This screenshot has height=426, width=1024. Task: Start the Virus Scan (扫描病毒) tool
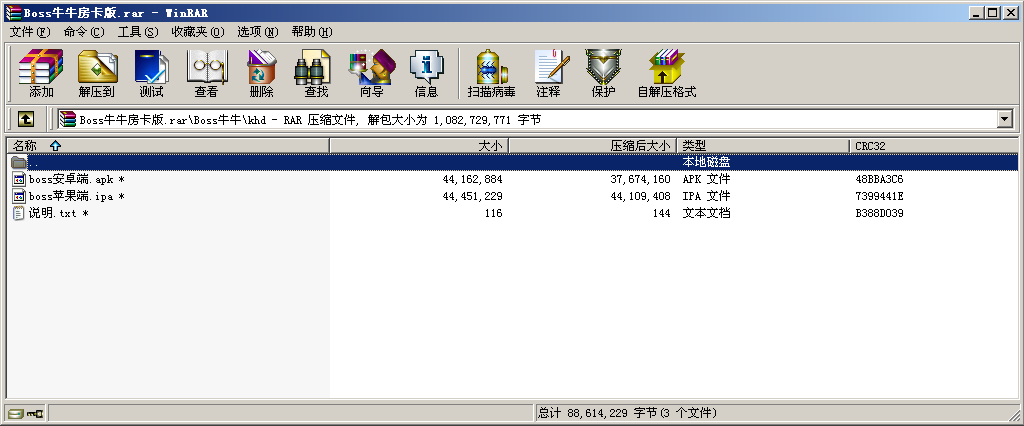point(491,74)
